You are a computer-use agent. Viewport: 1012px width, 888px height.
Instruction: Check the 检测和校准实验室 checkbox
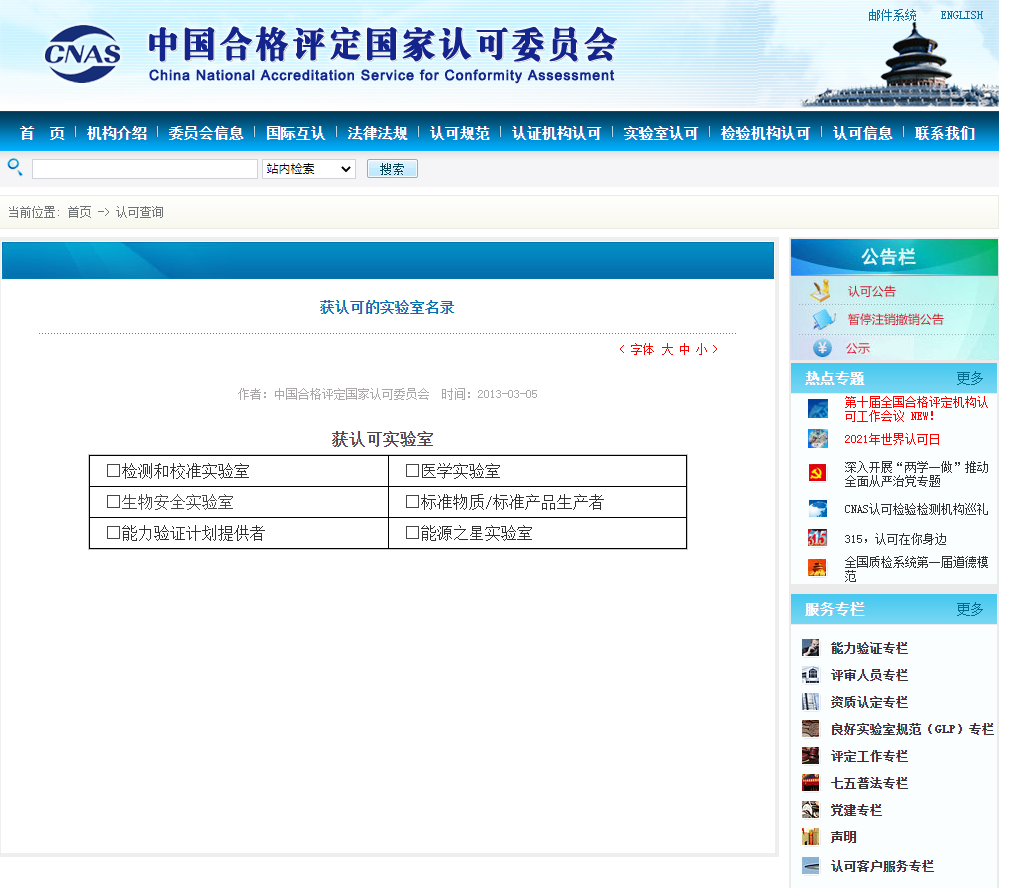click(112, 471)
